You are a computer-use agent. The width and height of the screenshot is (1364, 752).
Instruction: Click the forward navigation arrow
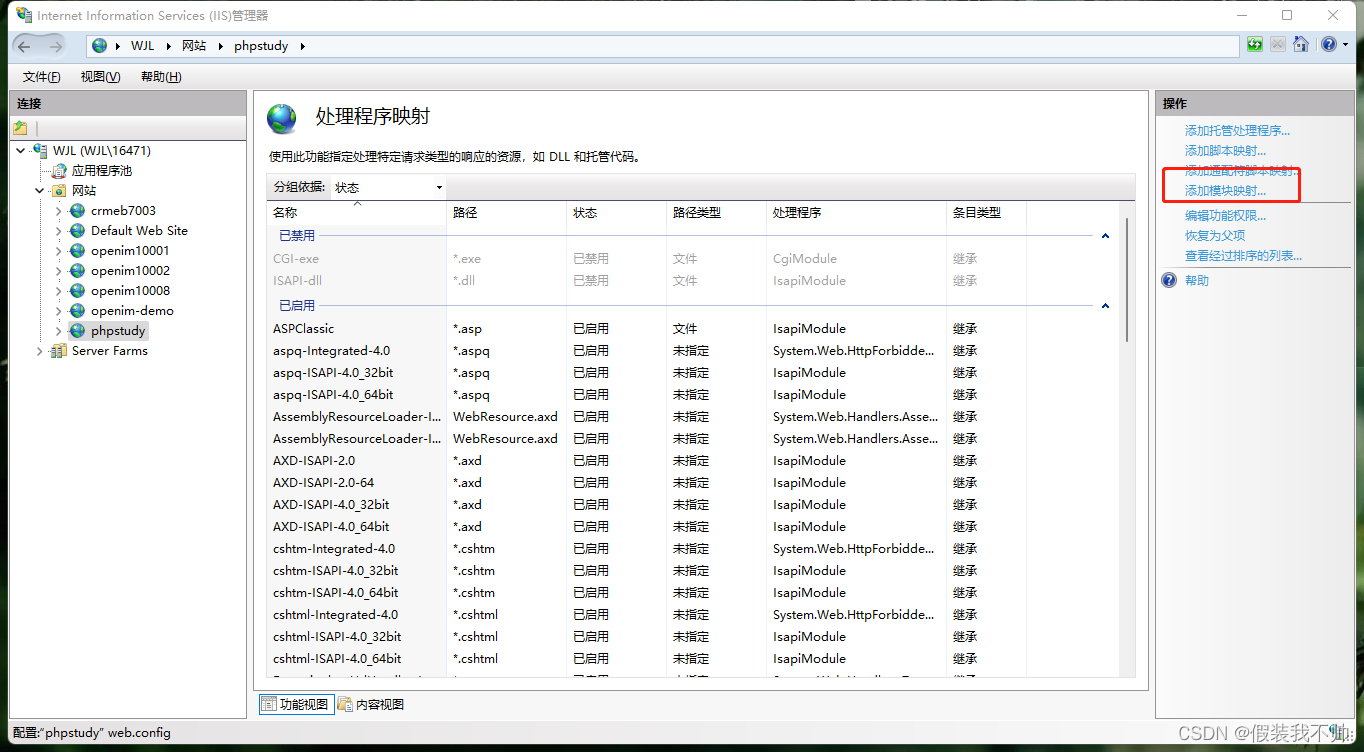click(x=55, y=46)
